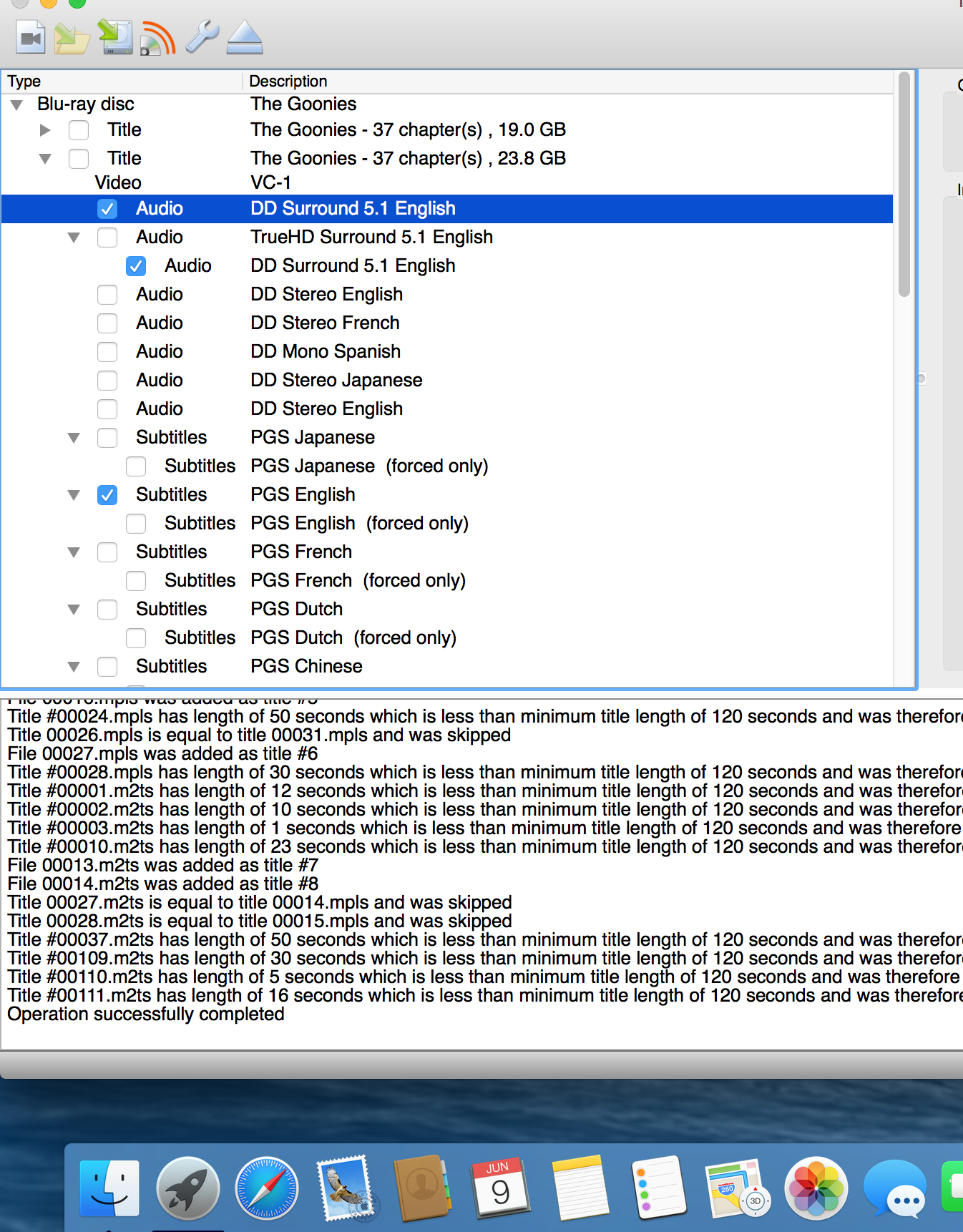Collapse the PGS Japanese subtitles node

[x=74, y=438]
